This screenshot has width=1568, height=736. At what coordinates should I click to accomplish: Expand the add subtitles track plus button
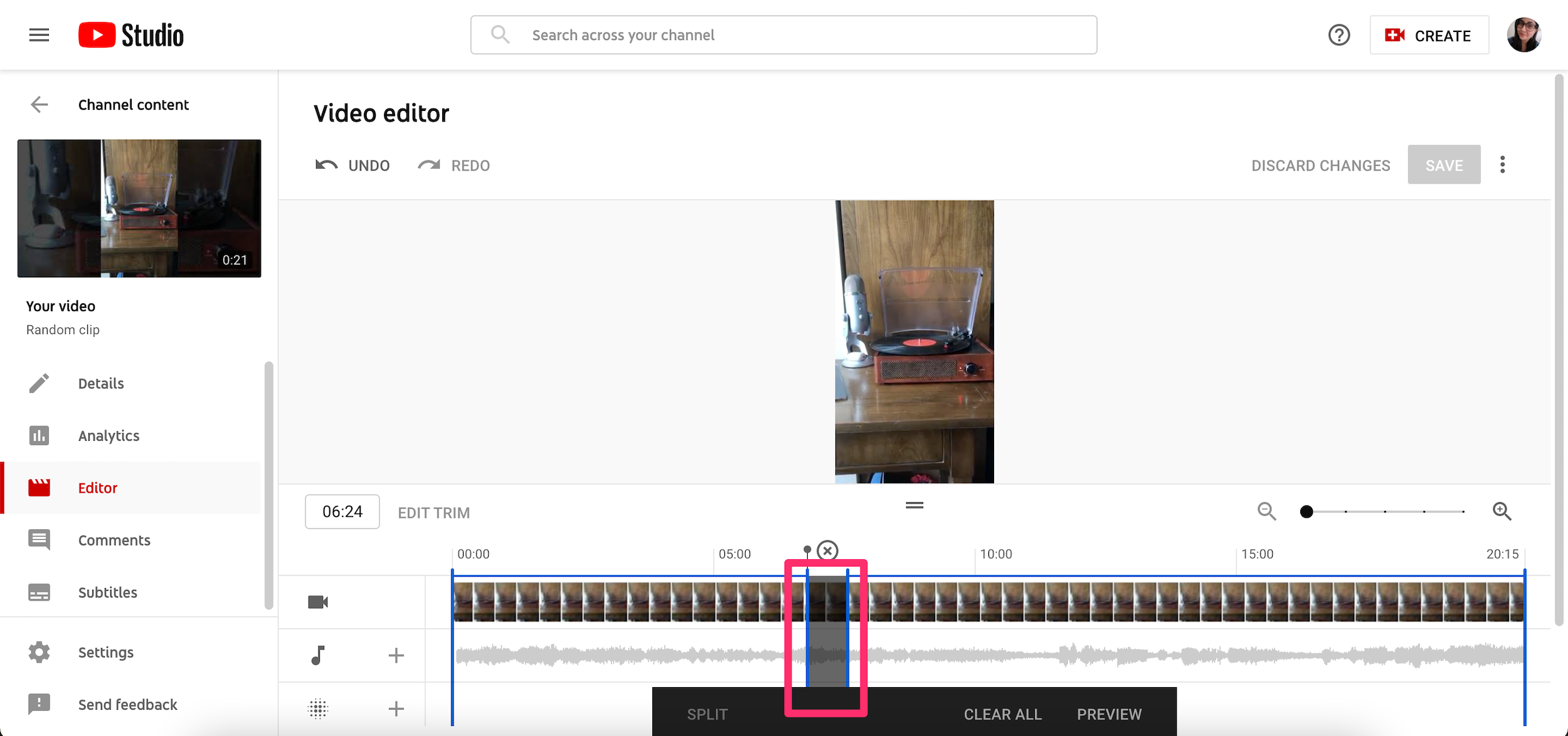[395, 711]
